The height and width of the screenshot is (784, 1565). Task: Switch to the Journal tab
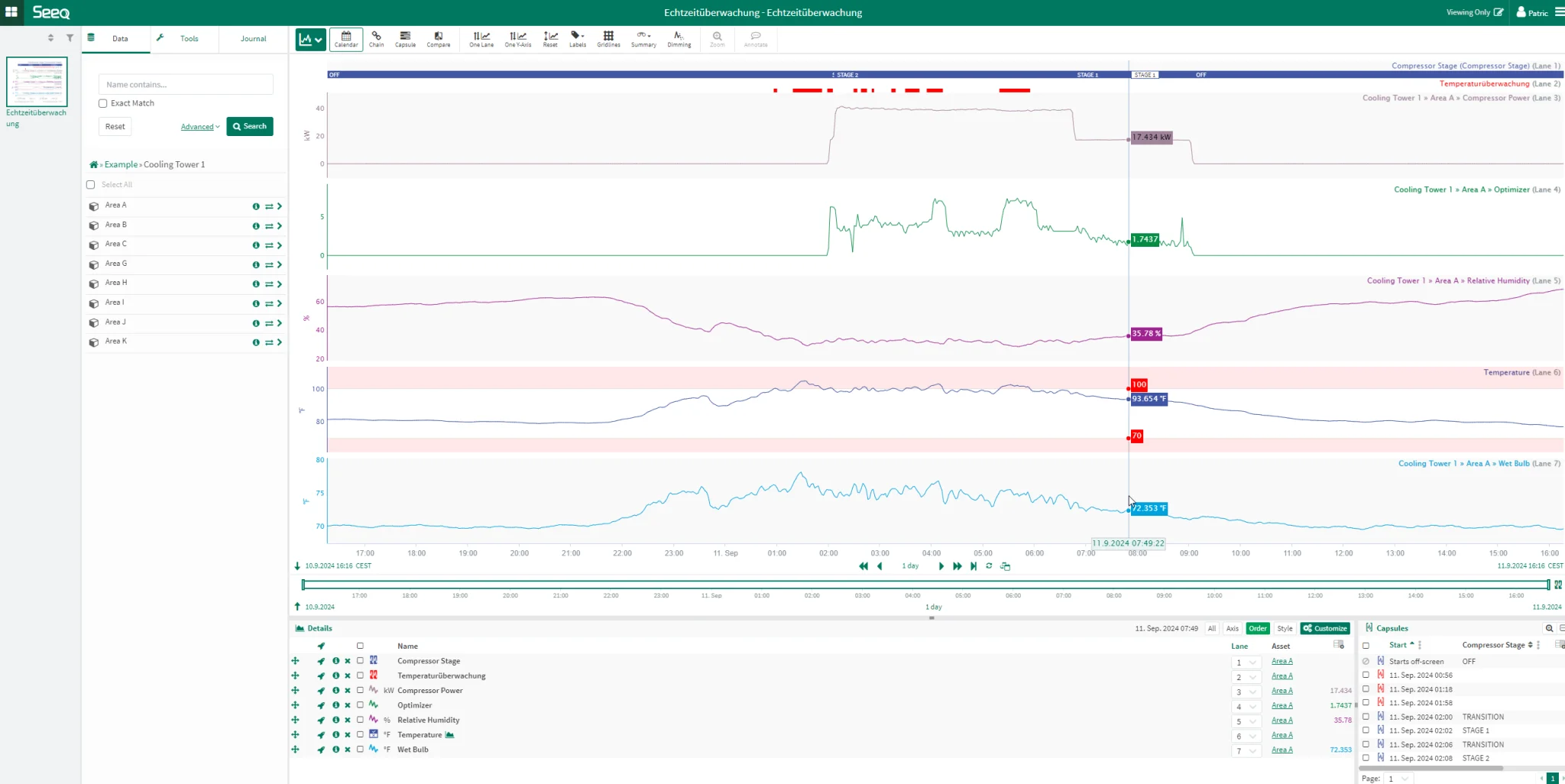[253, 38]
